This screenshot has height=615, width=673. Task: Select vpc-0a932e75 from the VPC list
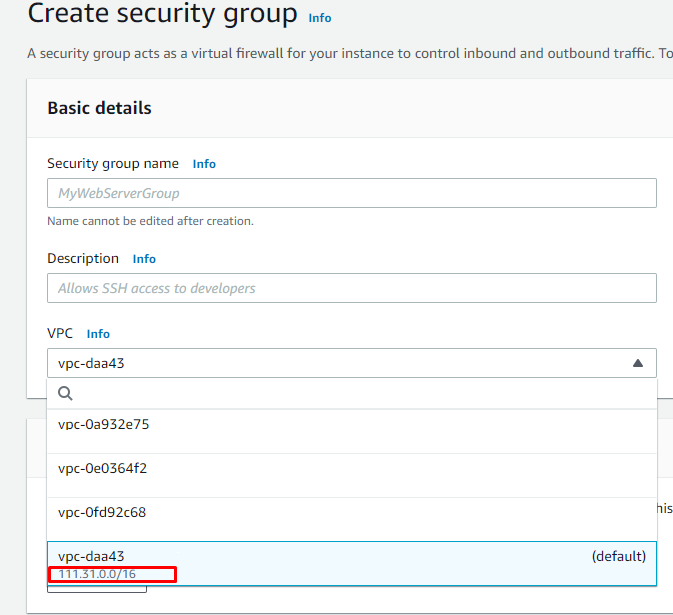(x=352, y=431)
